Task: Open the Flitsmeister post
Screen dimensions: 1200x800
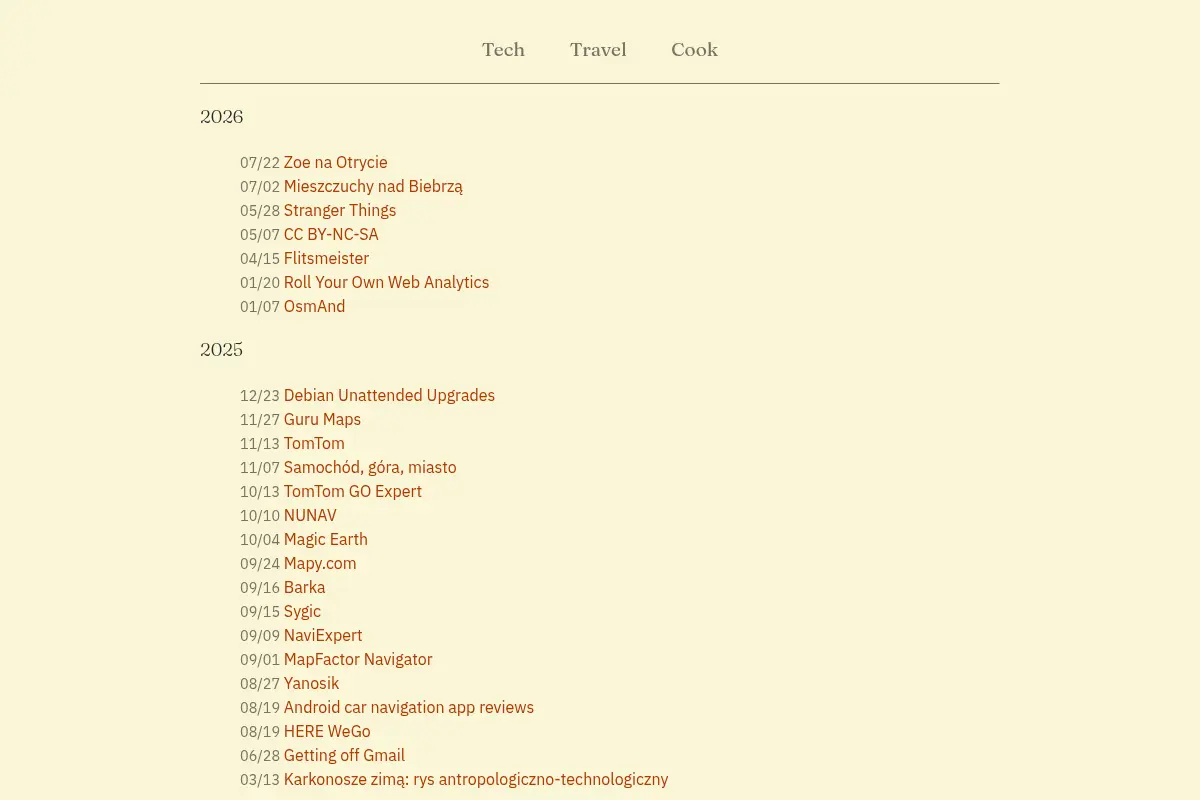Action: click(326, 259)
